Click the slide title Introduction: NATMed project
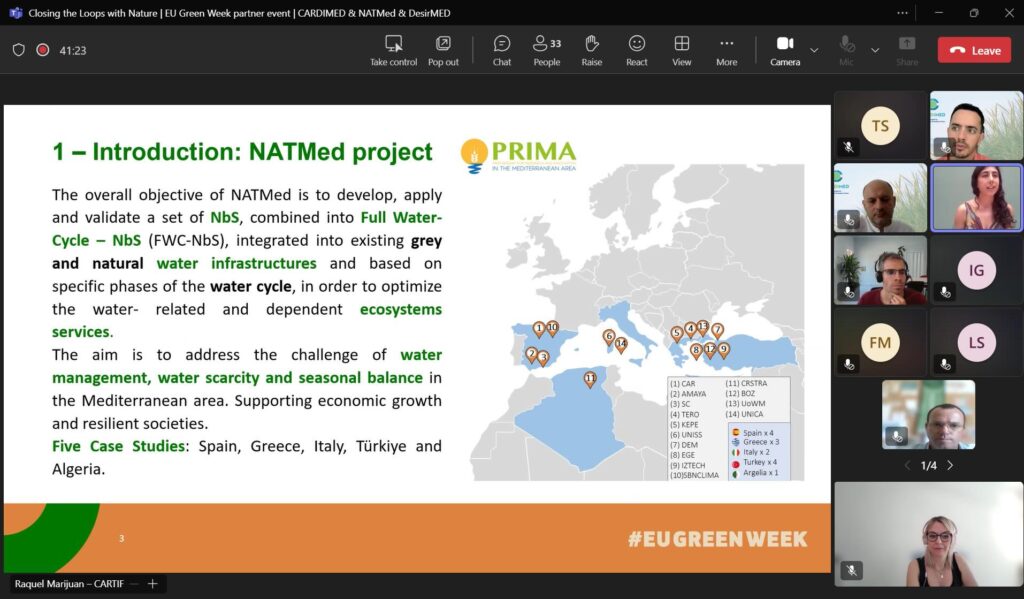This screenshot has height=599, width=1024. click(x=242, y=152)
